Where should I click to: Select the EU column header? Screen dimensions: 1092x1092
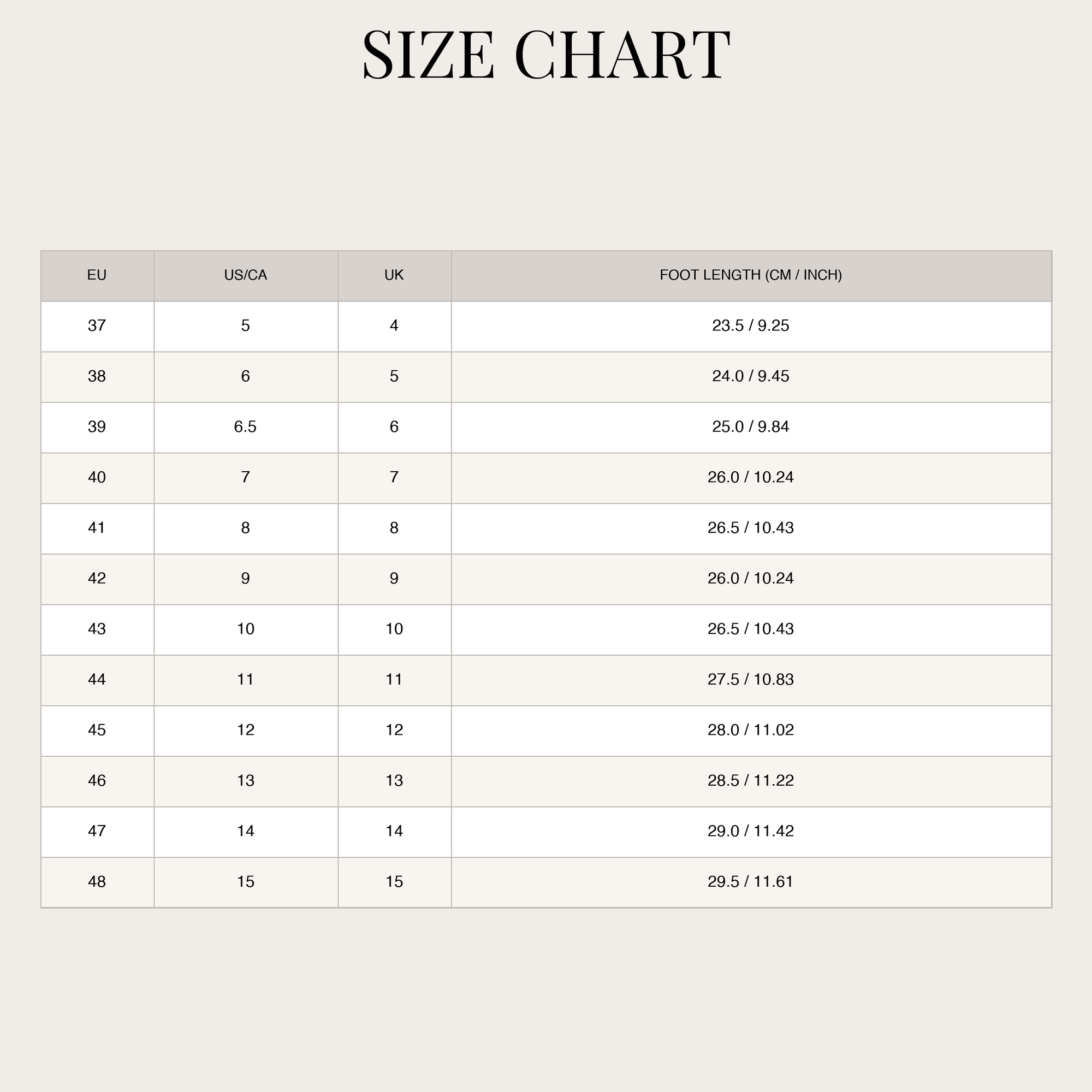pyautogui.click(x=97, y=276)
